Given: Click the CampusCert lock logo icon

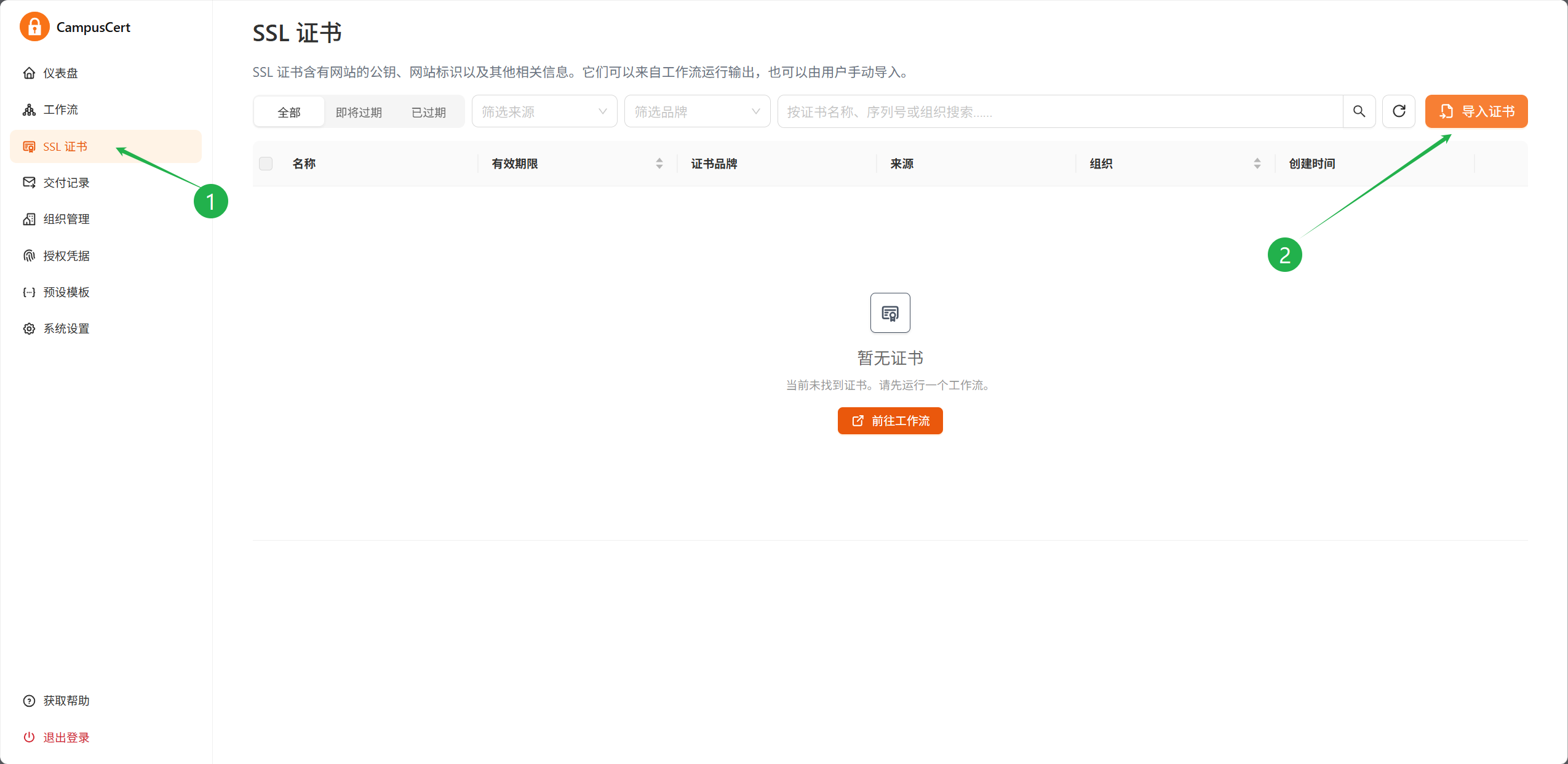Looking at the screenshot, I should pyautogui.click(x=34, y=27).
